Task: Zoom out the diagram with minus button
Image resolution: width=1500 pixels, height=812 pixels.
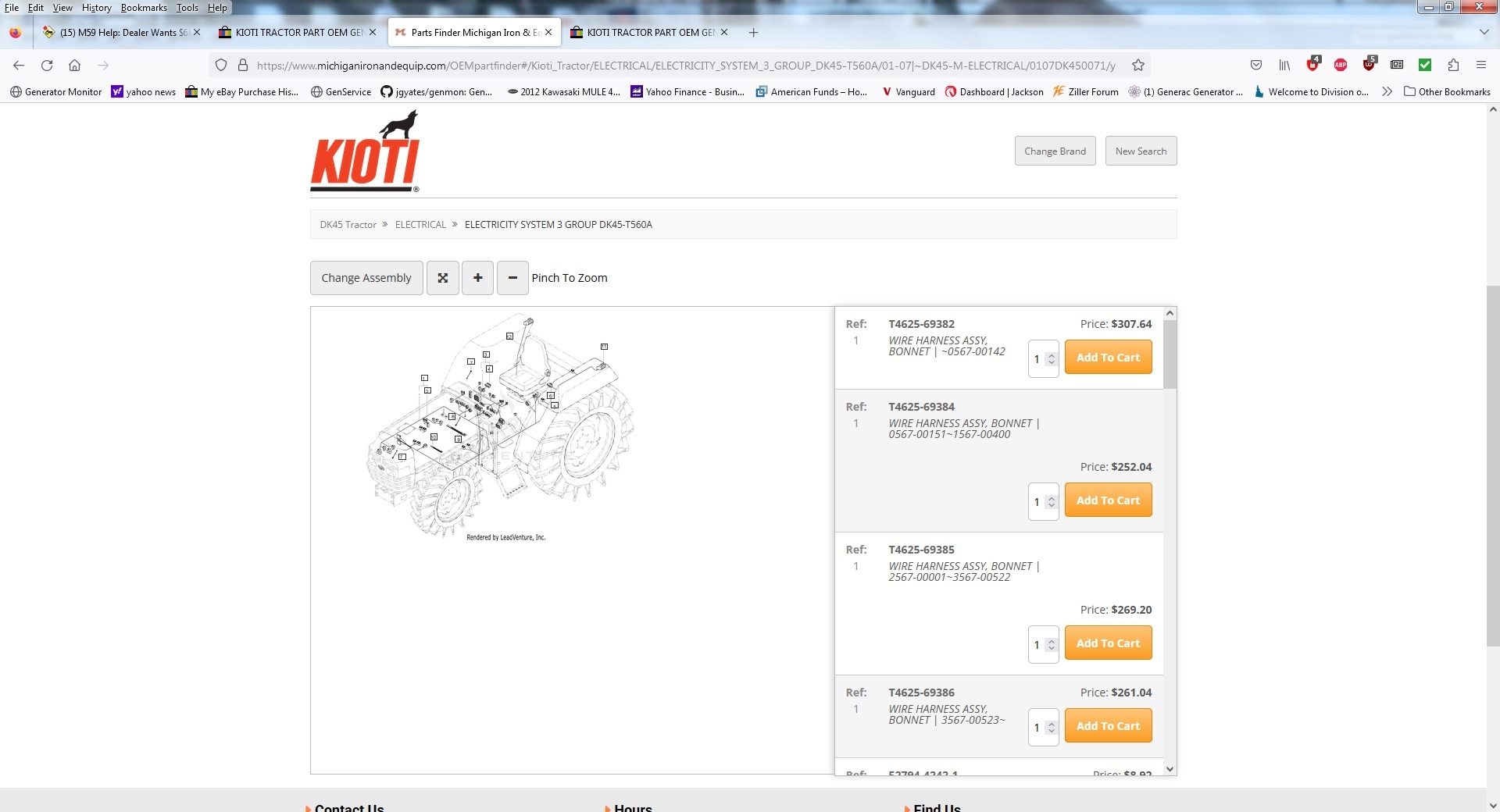Action: point(512,278)
